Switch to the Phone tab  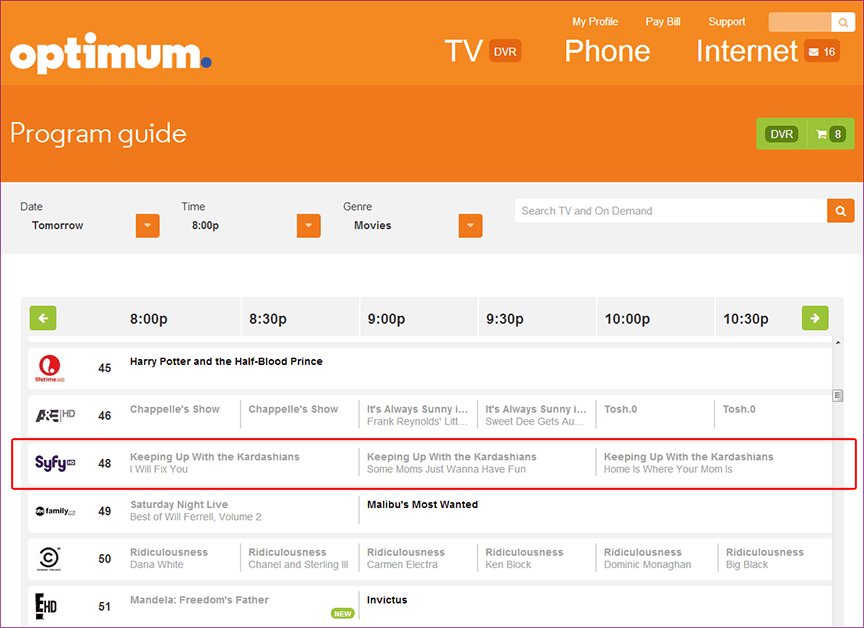(x=607, y=51)
